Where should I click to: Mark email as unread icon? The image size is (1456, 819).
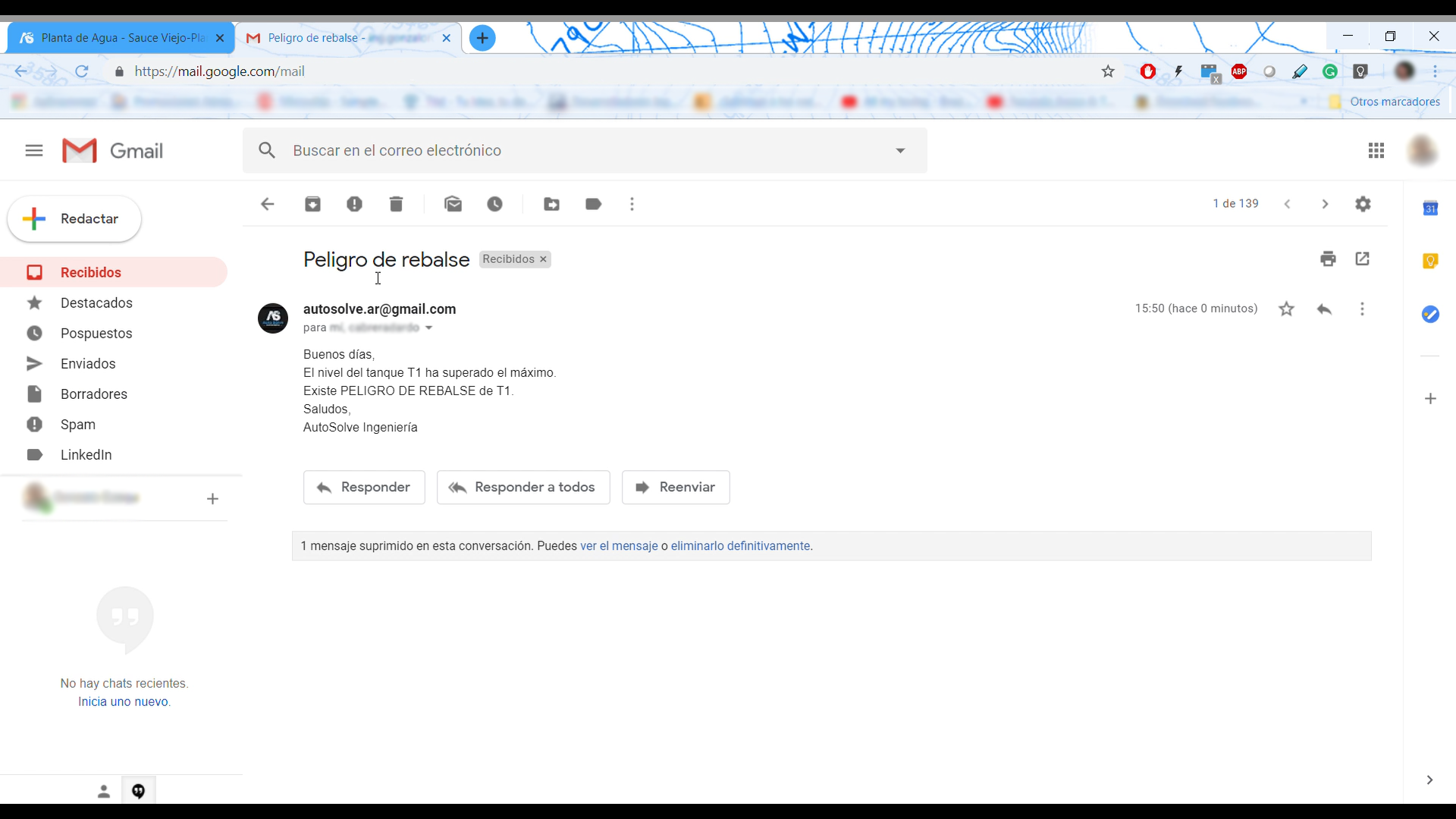[x=453, y=204]
